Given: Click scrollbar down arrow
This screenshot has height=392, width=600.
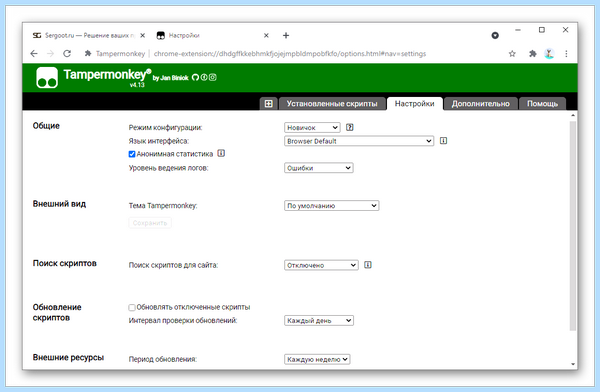Looking at the screenshot, I should (x=573, y=364).
